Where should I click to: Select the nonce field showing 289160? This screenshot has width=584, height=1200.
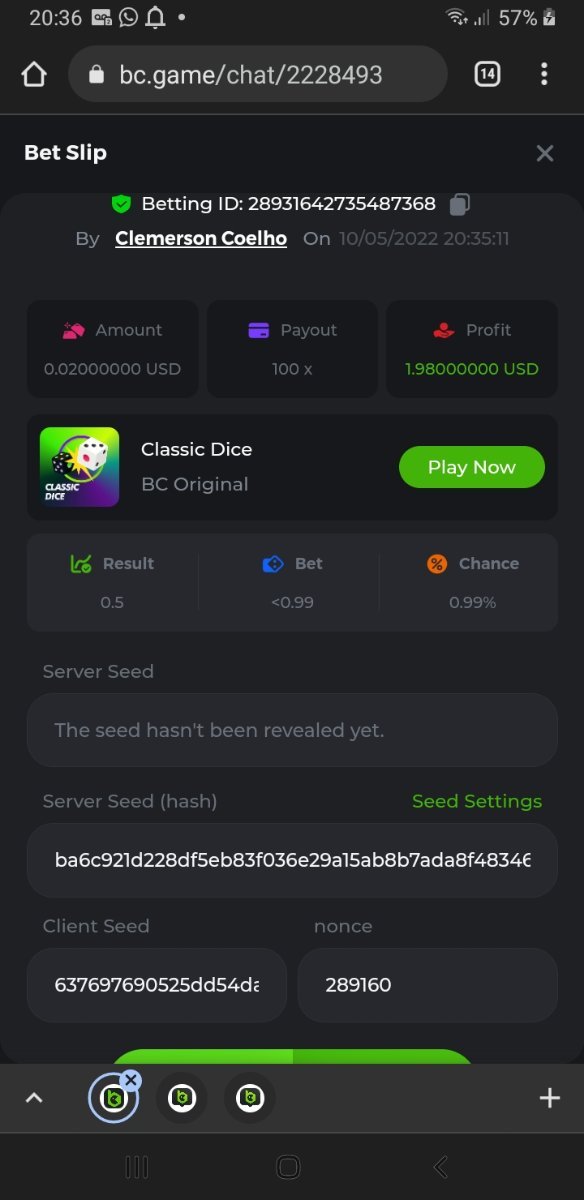coord(428,985)
